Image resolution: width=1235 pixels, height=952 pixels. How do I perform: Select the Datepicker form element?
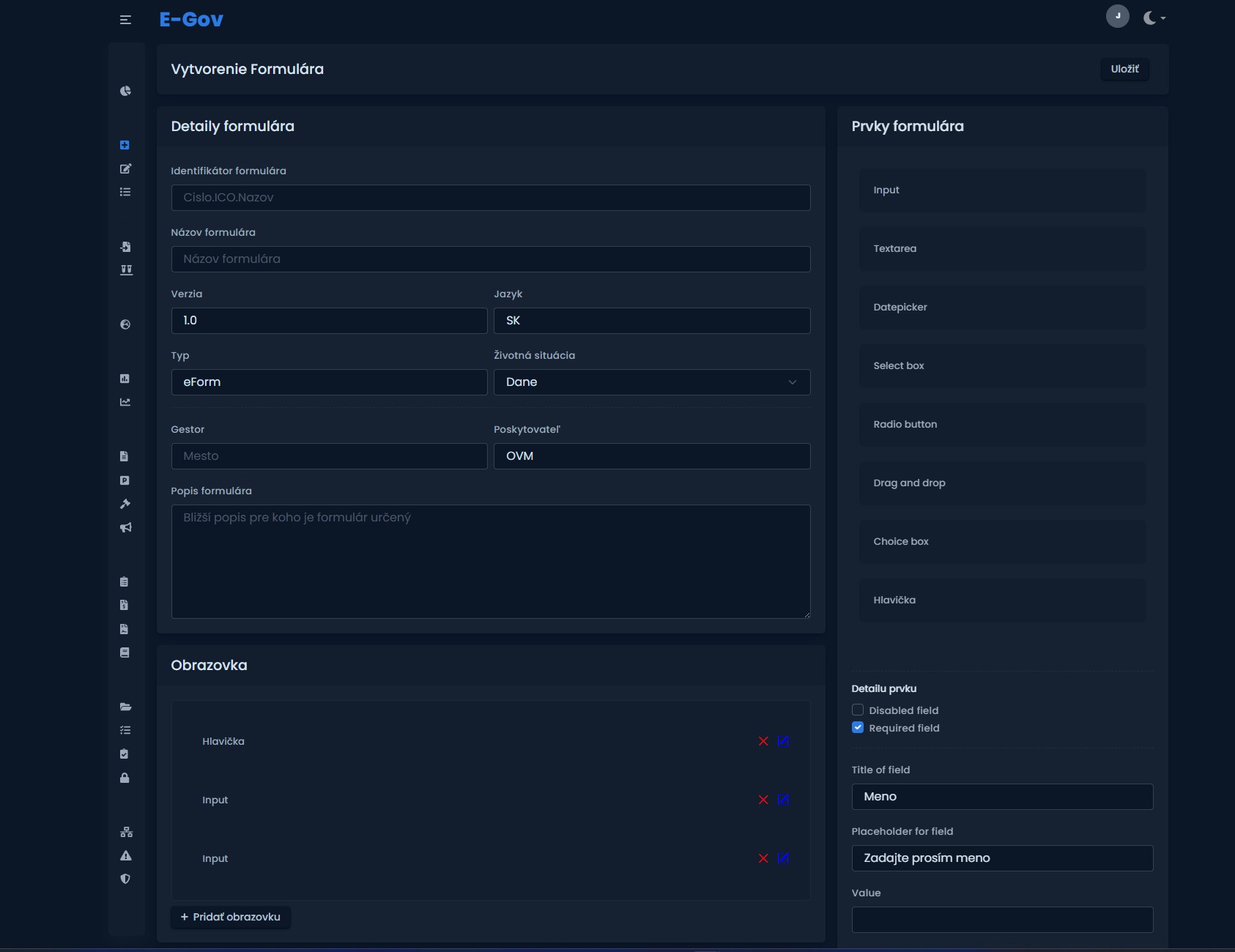pyautogui.click(x=1002, y=308)
